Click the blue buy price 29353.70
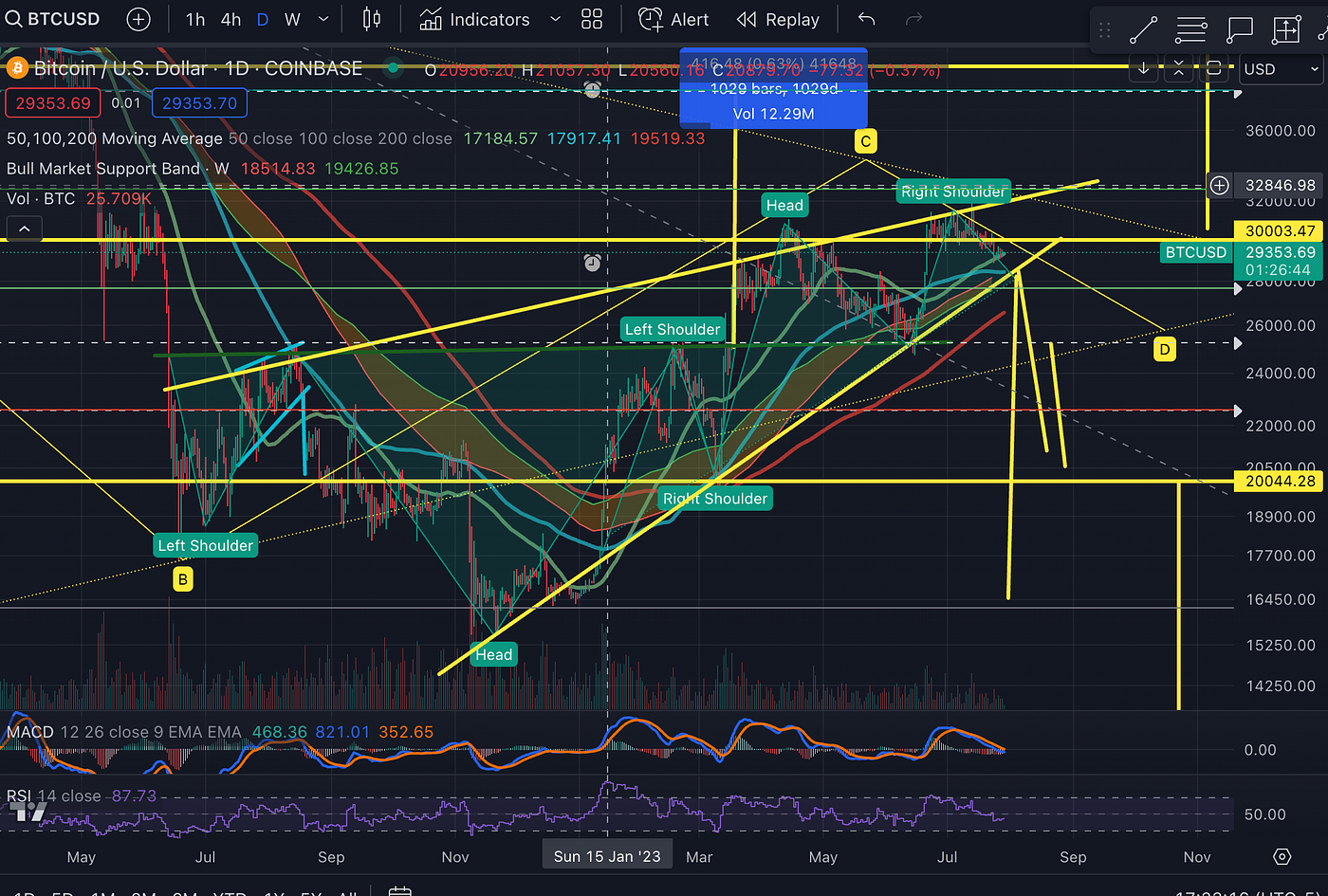 [x=199, y=102]
